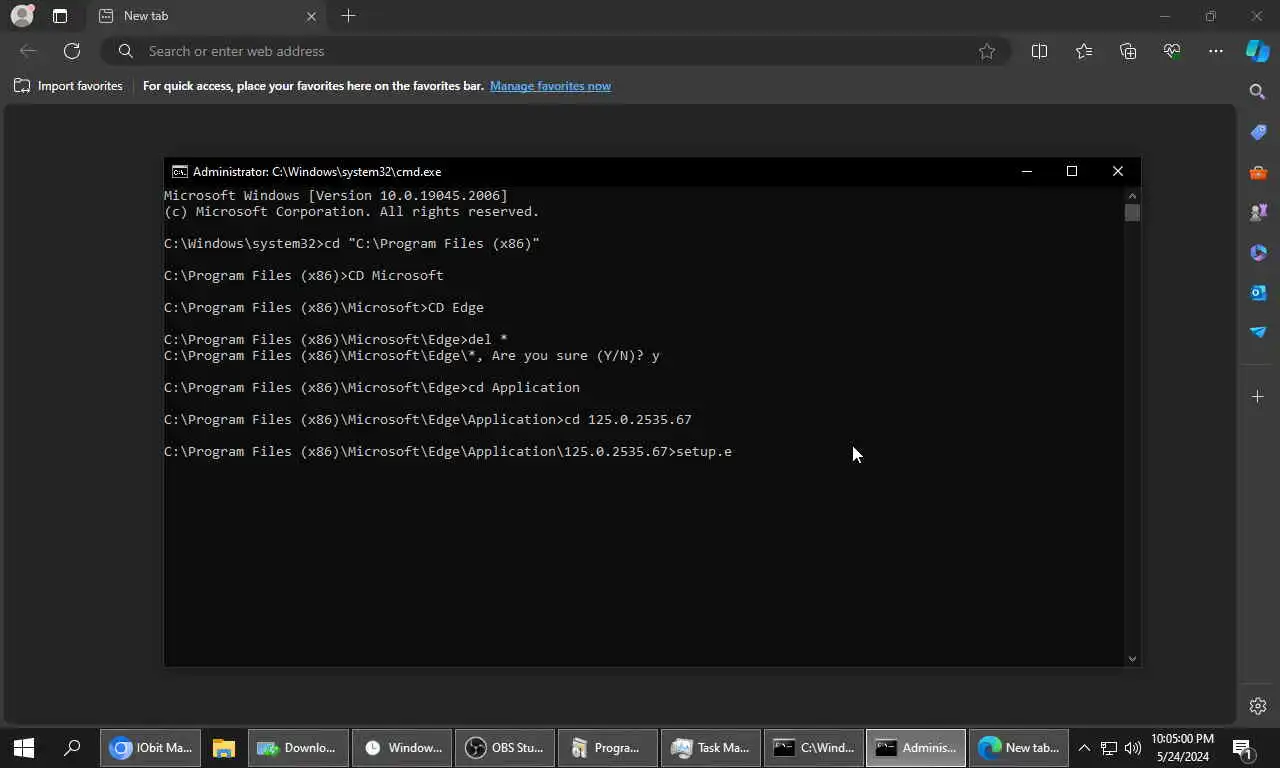
Task: Launch Copilot from the toolbar
Action: pyautogui.click(x=1257, y=51)
